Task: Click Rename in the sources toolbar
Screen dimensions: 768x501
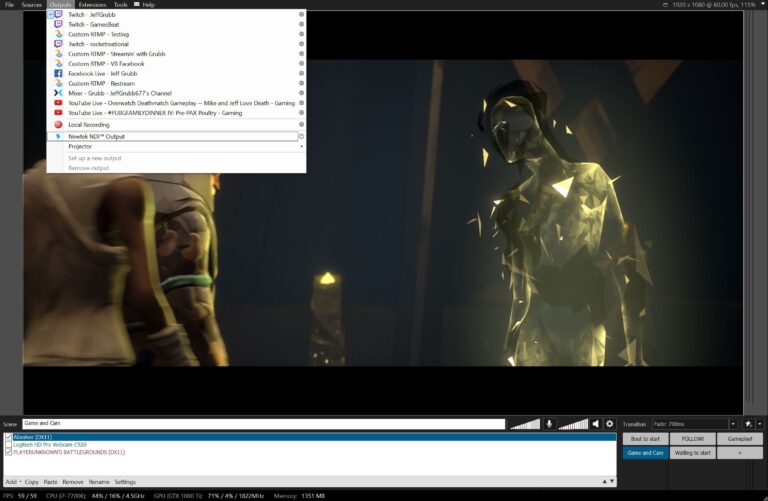Action: [99, 482]
